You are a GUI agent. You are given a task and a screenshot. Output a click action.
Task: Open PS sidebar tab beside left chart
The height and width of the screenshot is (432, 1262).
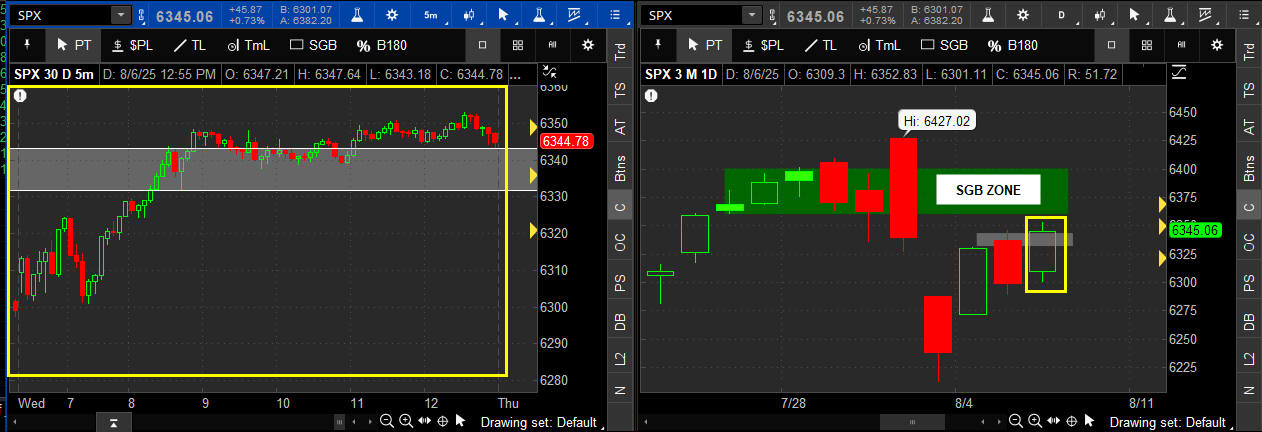click(x=620, y=281)
